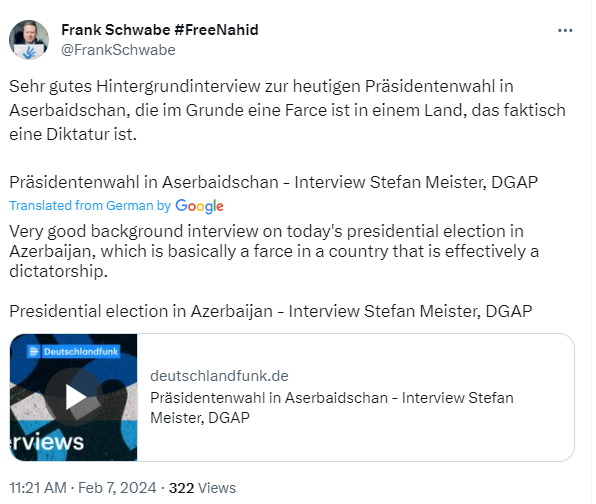Image resolution: width=596 pixels, height=504 pixels.
Task: Open the Frank Schwabe #FreeNahid display name
Action: [x=160, y=30]
